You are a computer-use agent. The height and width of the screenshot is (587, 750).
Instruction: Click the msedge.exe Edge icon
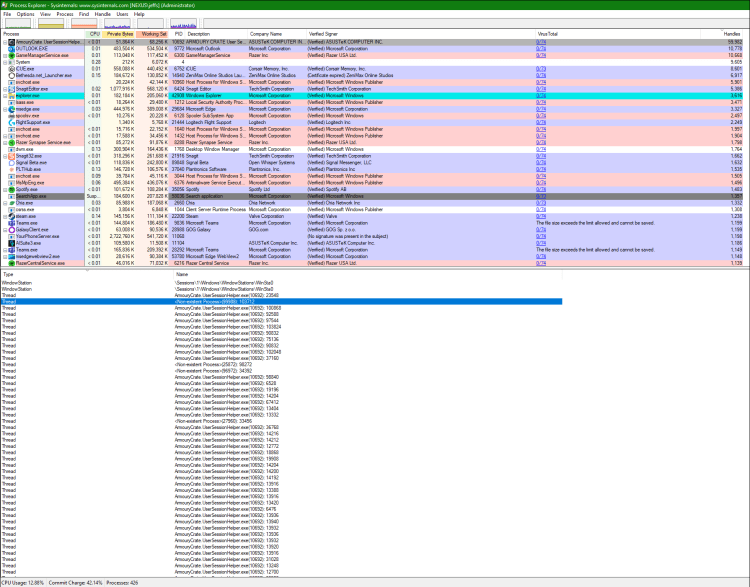point(11,109)
